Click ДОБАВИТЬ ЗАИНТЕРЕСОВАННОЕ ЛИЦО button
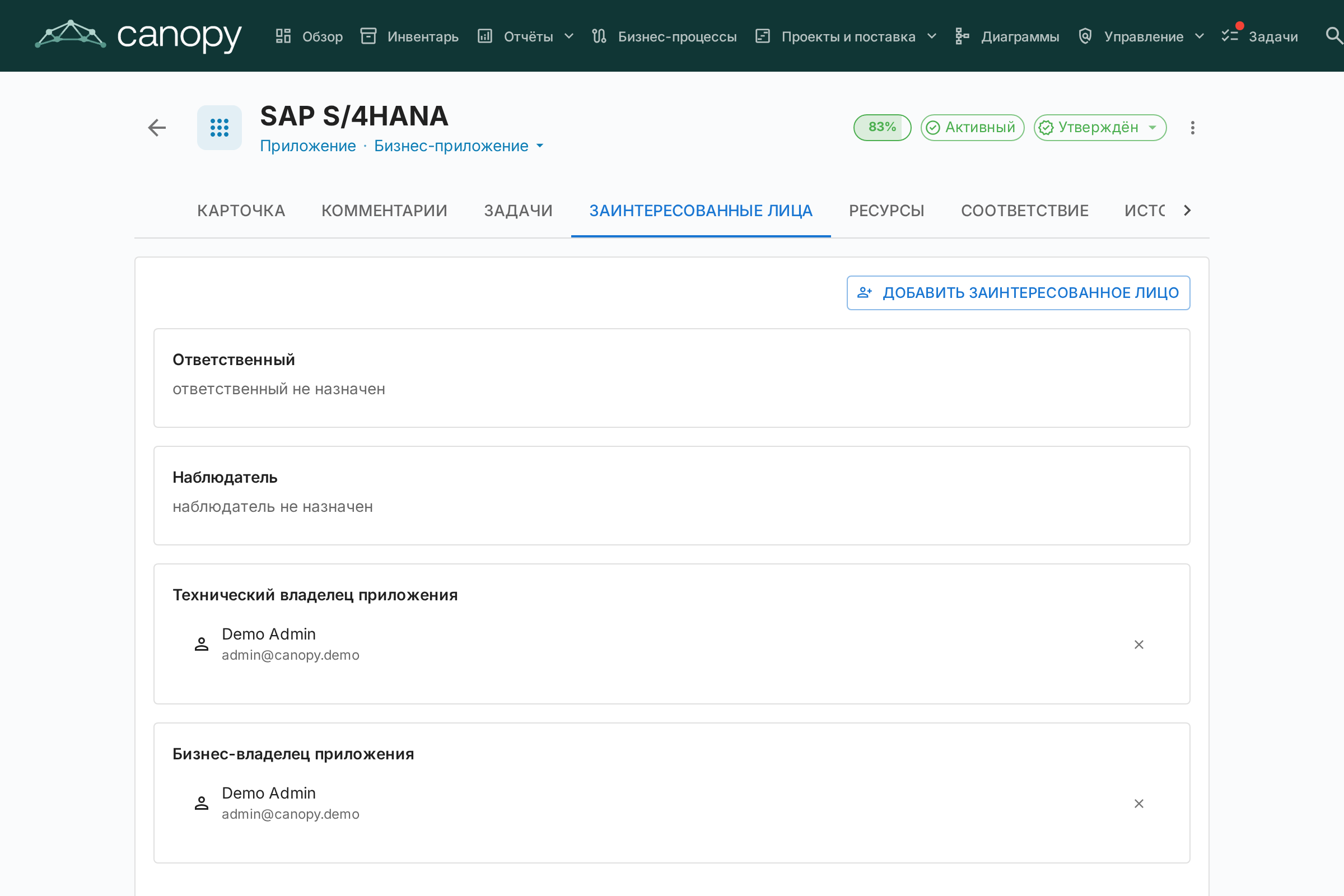 (x=1018, y=292)
